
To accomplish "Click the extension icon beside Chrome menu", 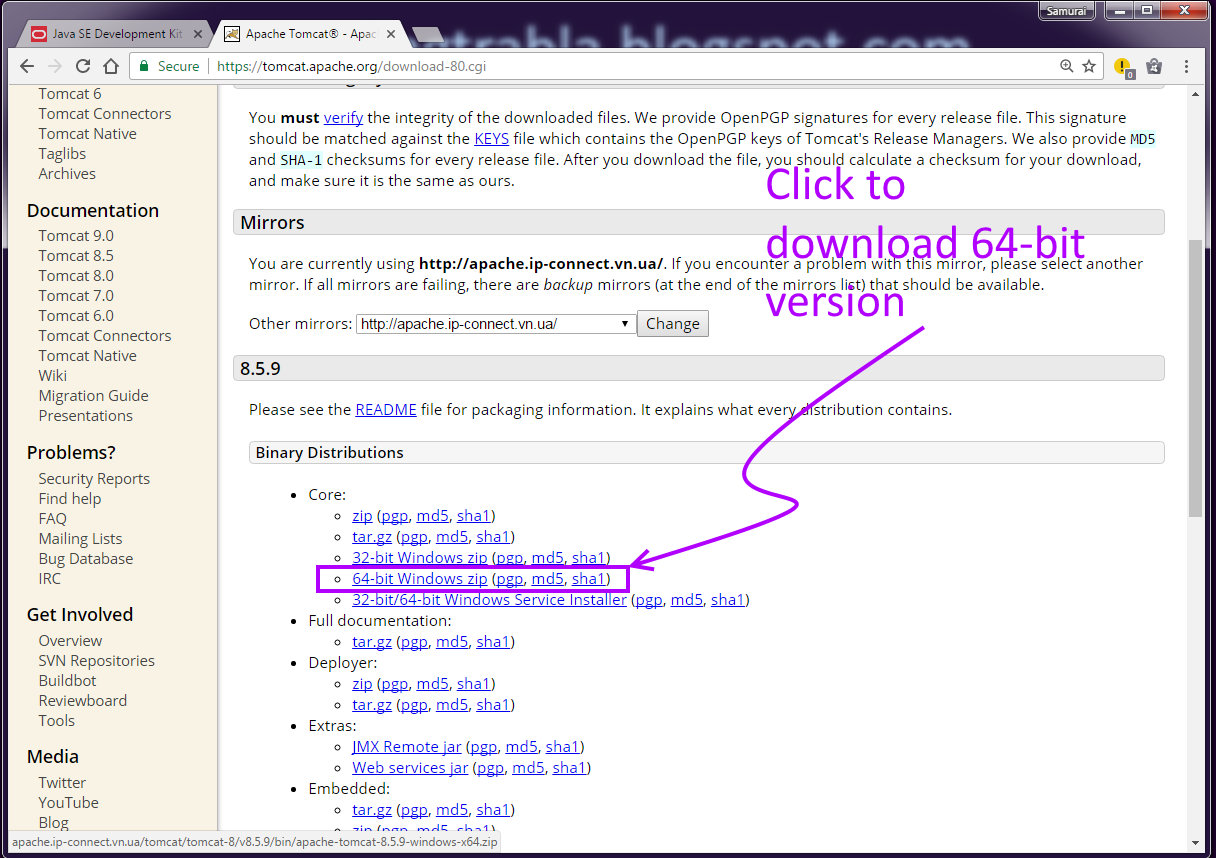I will click(x=1154, y=66).
